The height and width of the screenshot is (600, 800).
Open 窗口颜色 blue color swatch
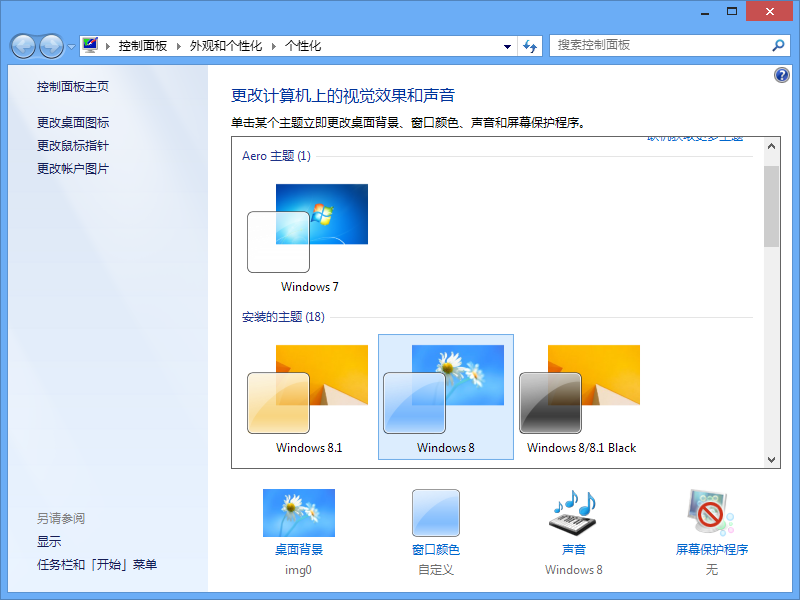[x=436, y=513]
